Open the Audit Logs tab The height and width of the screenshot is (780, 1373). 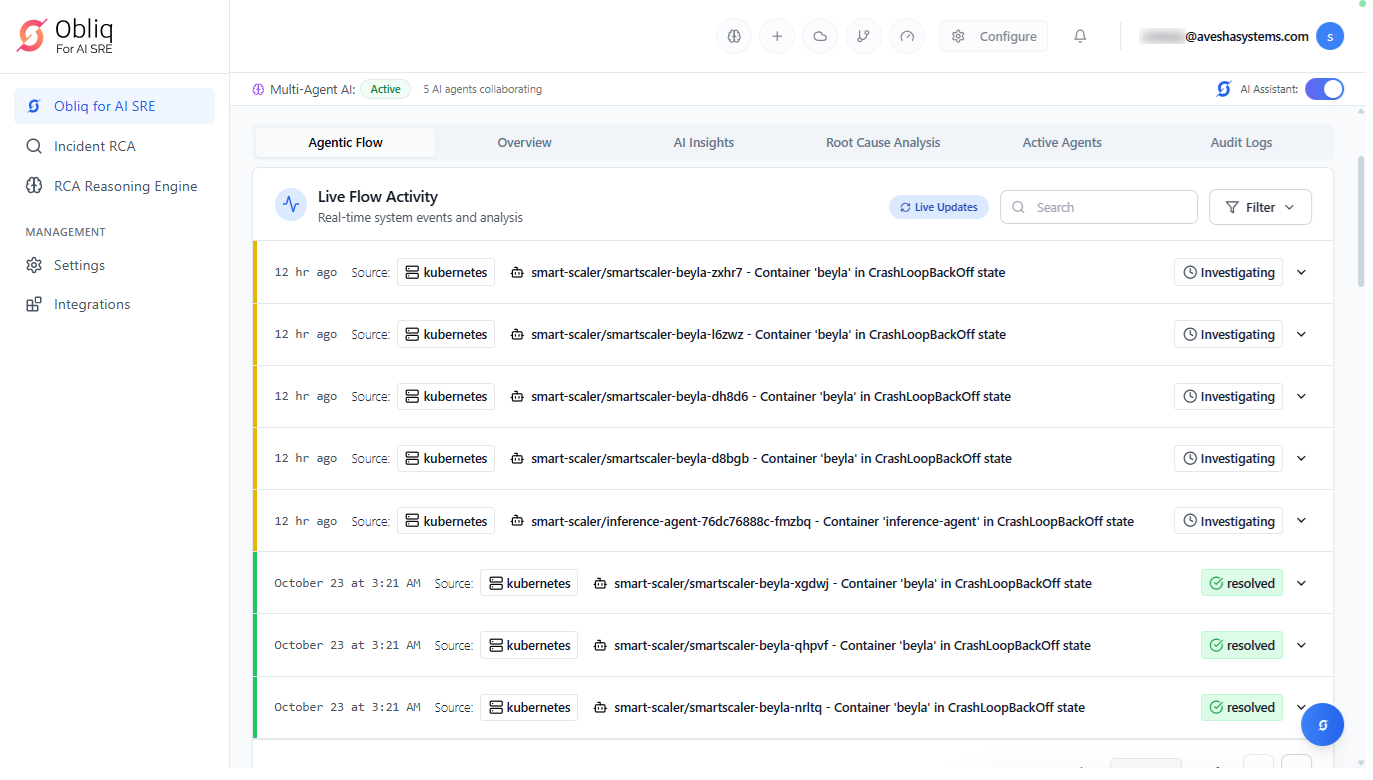tap(1241, 143)
